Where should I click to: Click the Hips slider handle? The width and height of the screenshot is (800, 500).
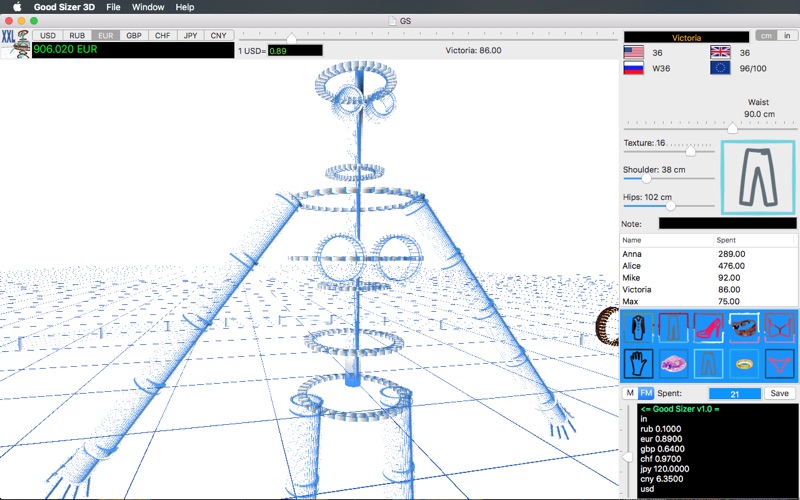coord(670,206)
